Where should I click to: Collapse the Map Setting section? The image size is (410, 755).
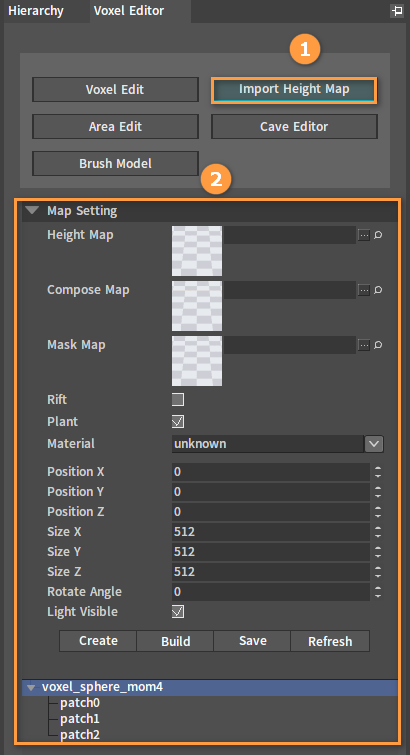point(33,211)
